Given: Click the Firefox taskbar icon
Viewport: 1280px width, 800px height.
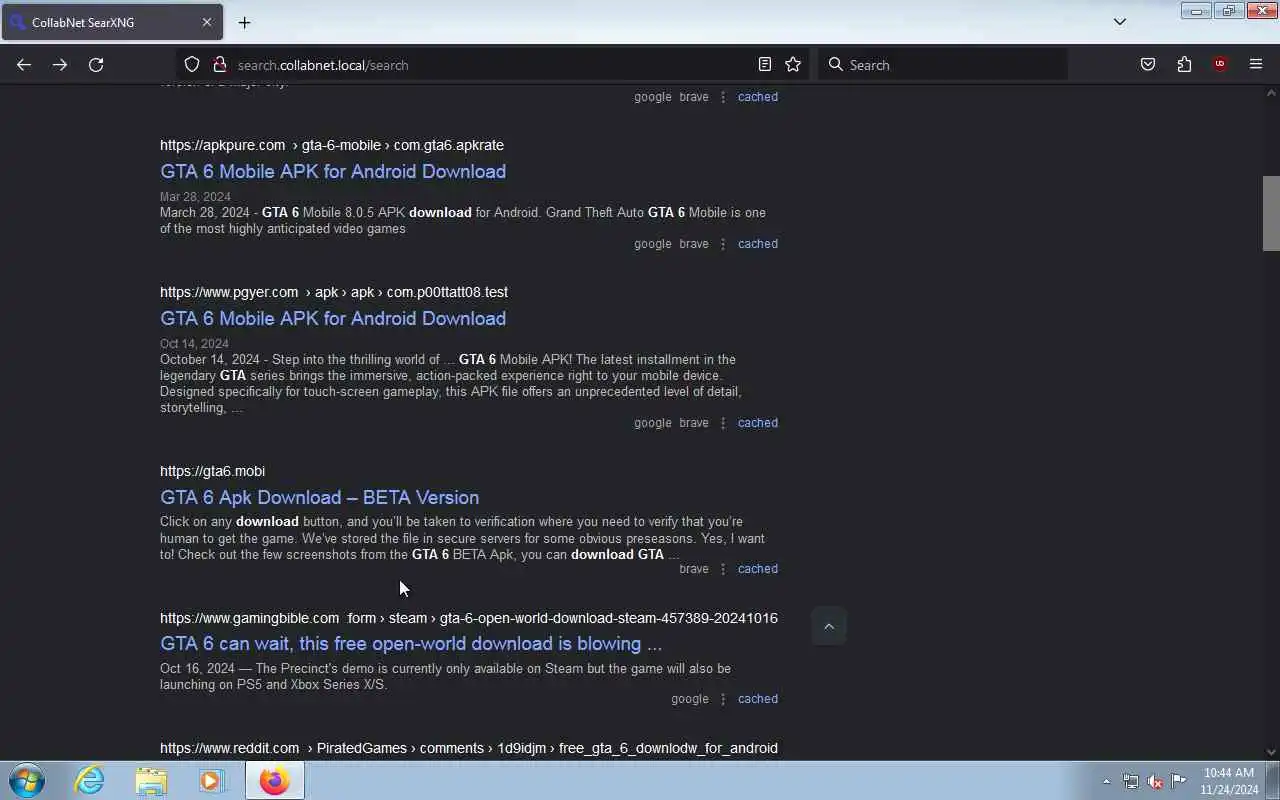Looking at the screenshot, I should click(x=274, y=780).
